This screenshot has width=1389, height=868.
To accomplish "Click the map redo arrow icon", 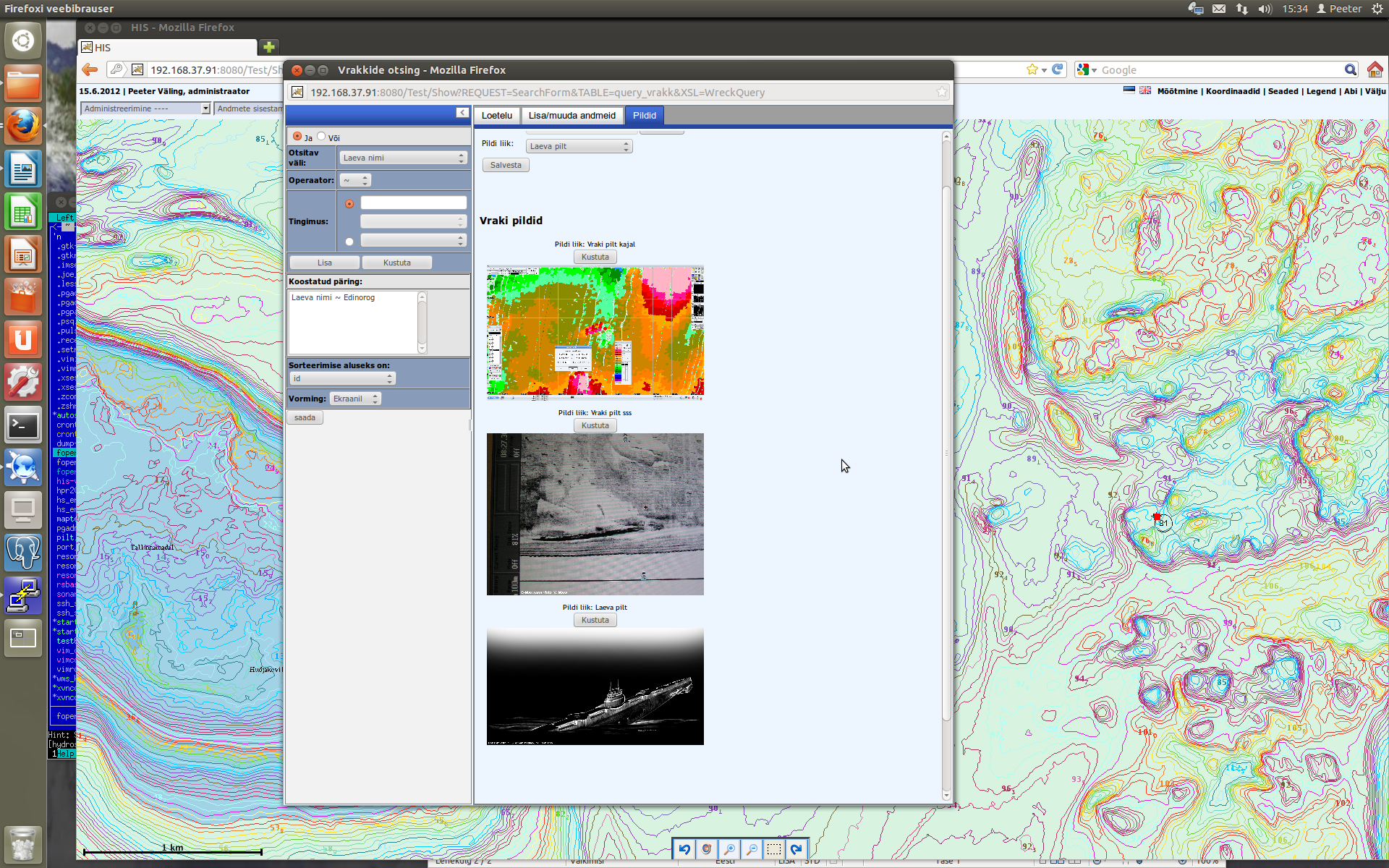I will coord(797,849).
